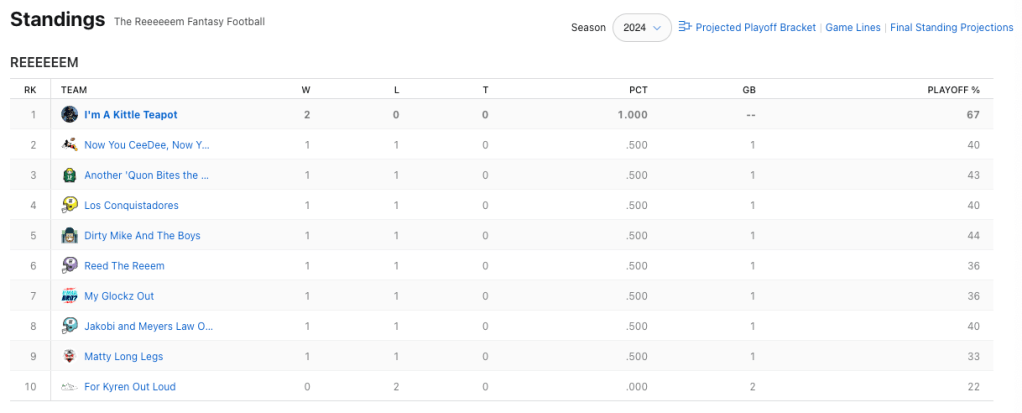The width and height of the screenshot is (1022, 413).
Task: Click the PLAYOFF % column header
Action: [x=954, y=90]
